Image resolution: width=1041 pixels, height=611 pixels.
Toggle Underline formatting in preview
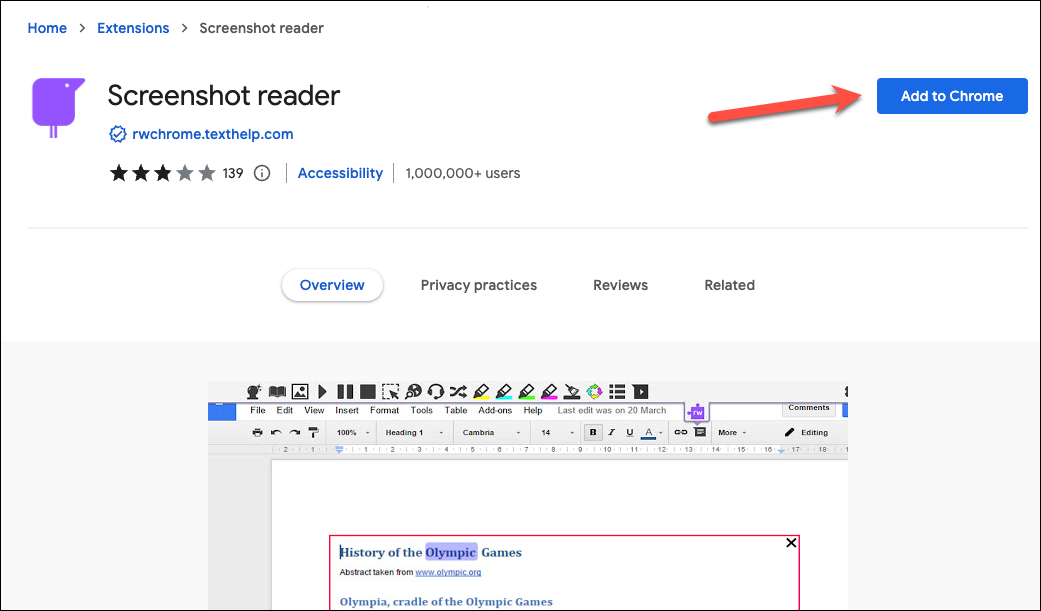point(630,432)
